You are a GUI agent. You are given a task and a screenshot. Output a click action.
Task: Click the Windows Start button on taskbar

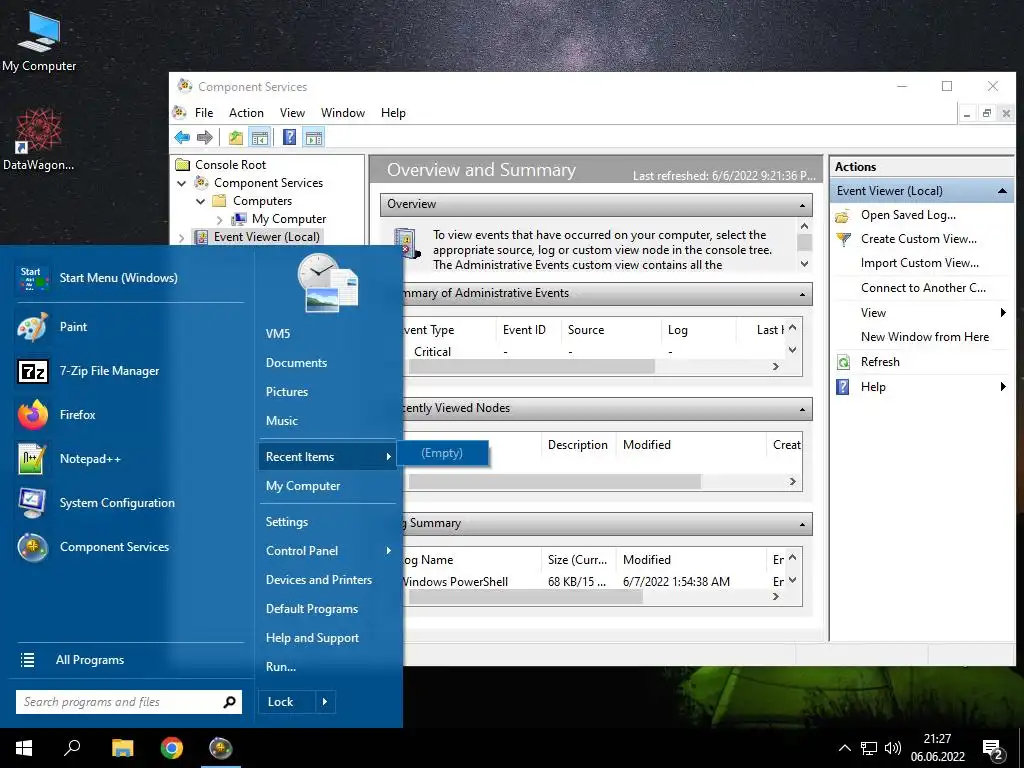(24, 748)
